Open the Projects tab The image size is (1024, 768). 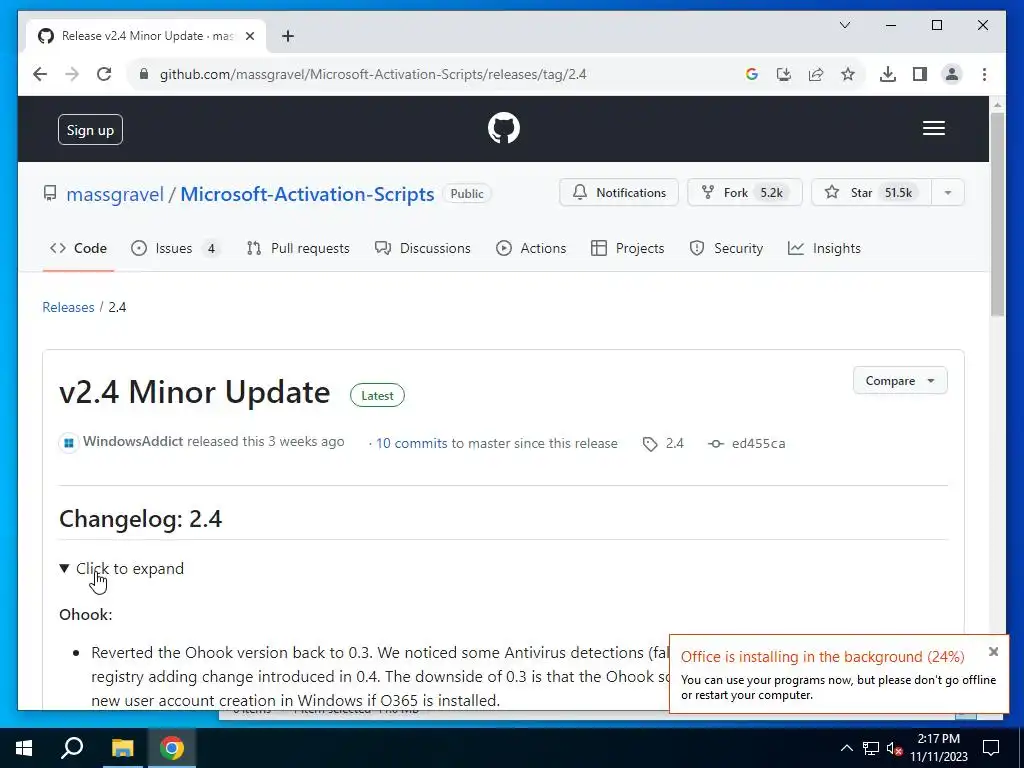pos(628,248)
